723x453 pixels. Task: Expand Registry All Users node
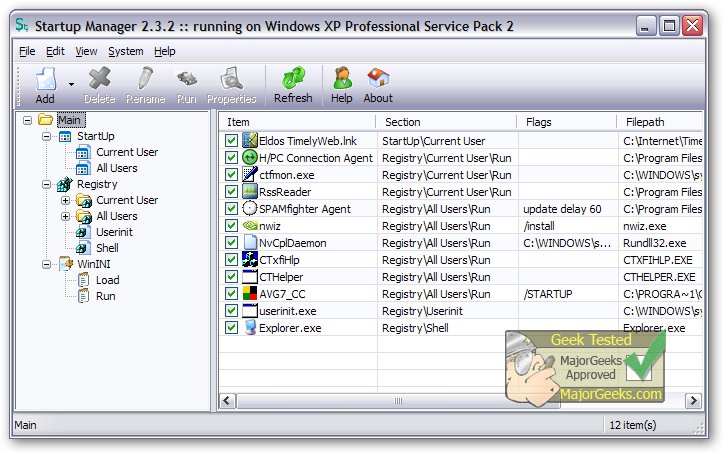point(65,216)
